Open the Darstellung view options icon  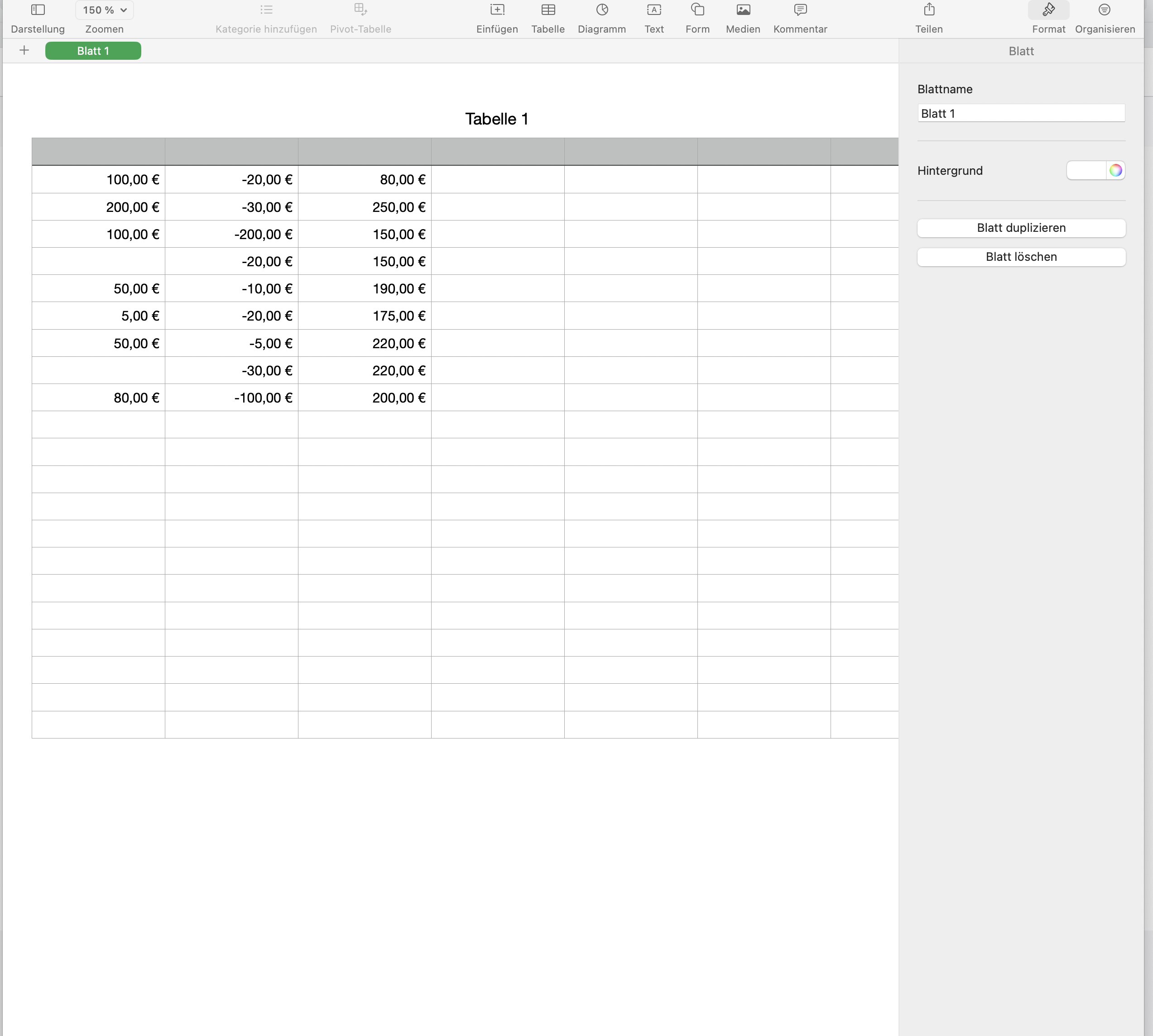click(x=38, y=10)
